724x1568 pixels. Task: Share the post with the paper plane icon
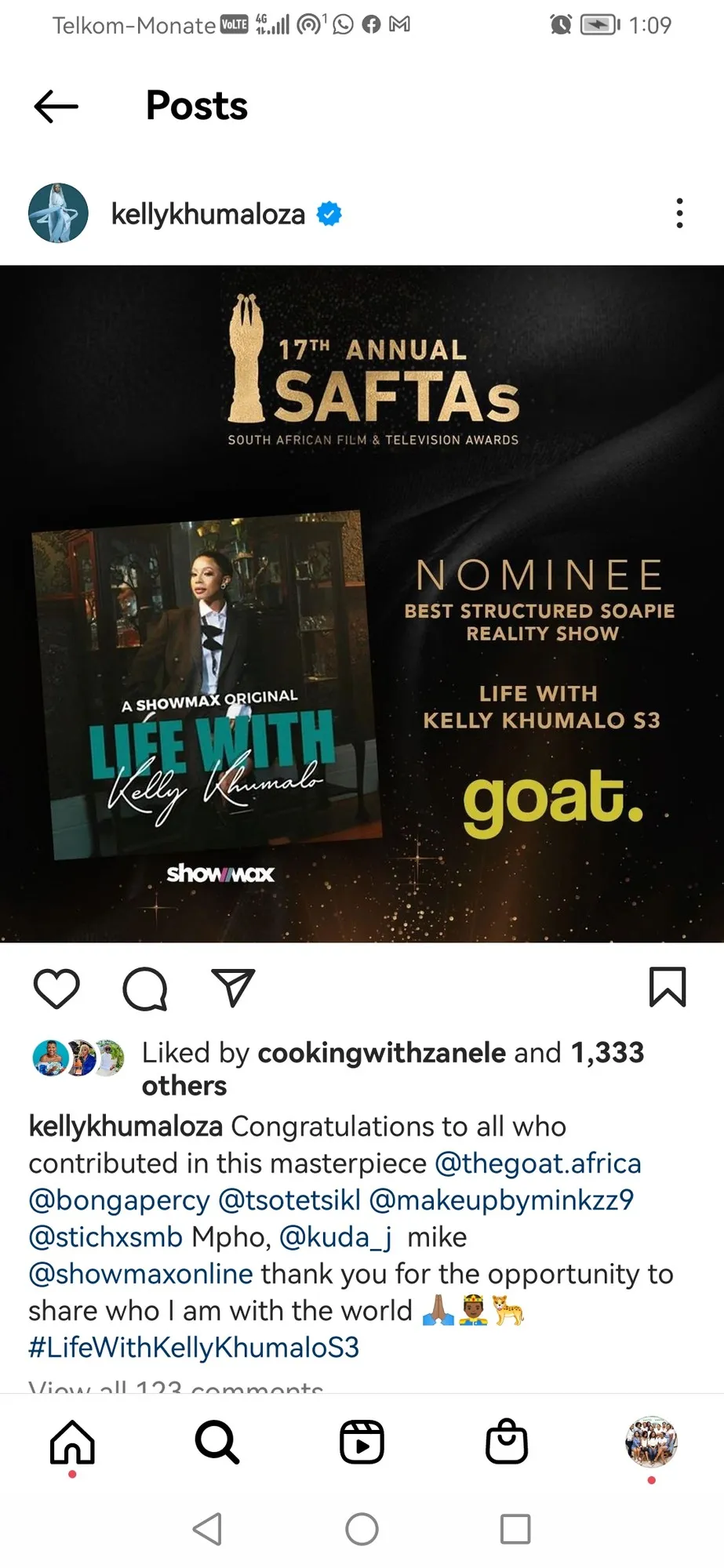(x=234, y=988)
